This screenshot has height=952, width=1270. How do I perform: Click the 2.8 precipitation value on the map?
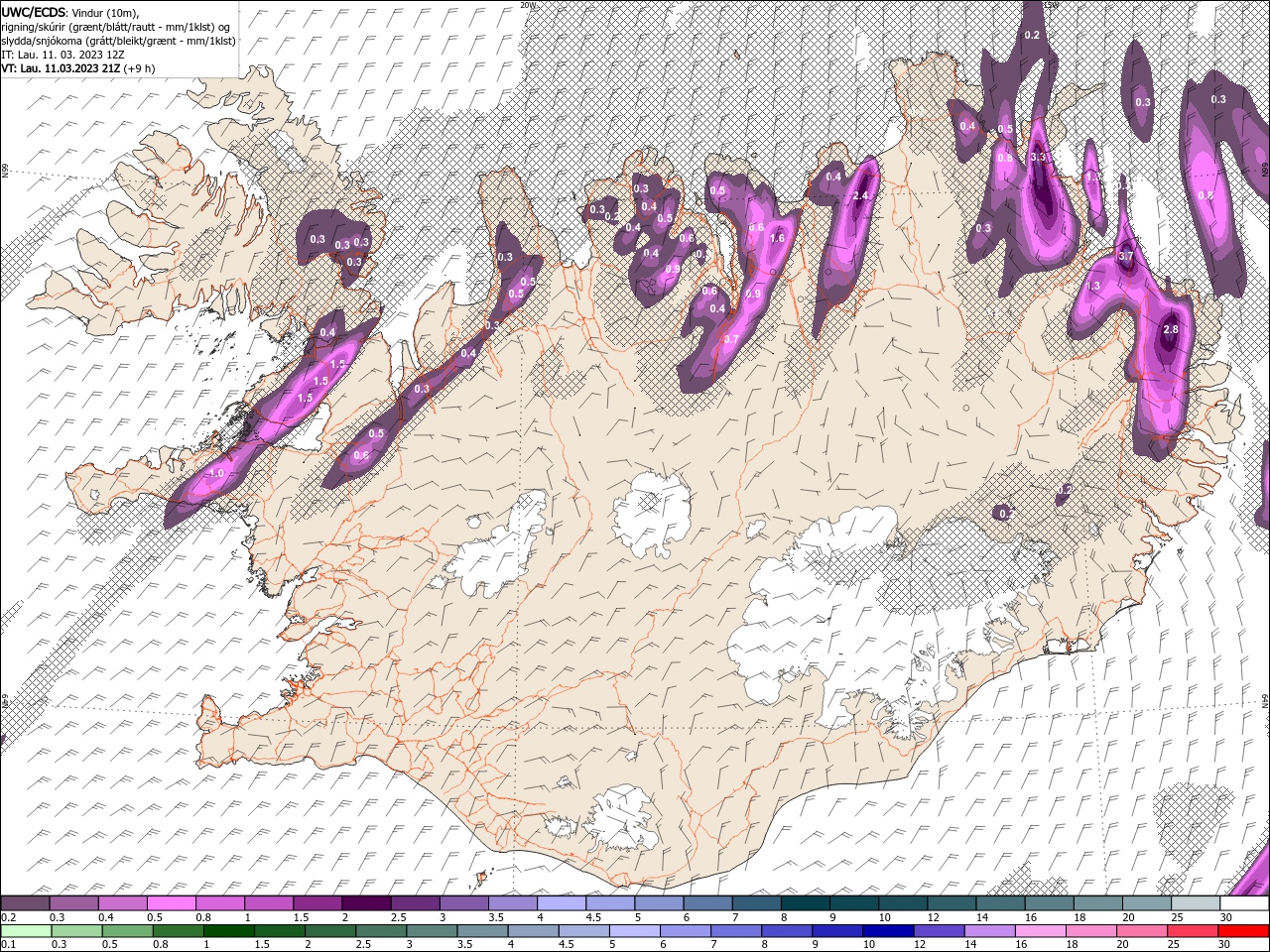pos(1170,329)
